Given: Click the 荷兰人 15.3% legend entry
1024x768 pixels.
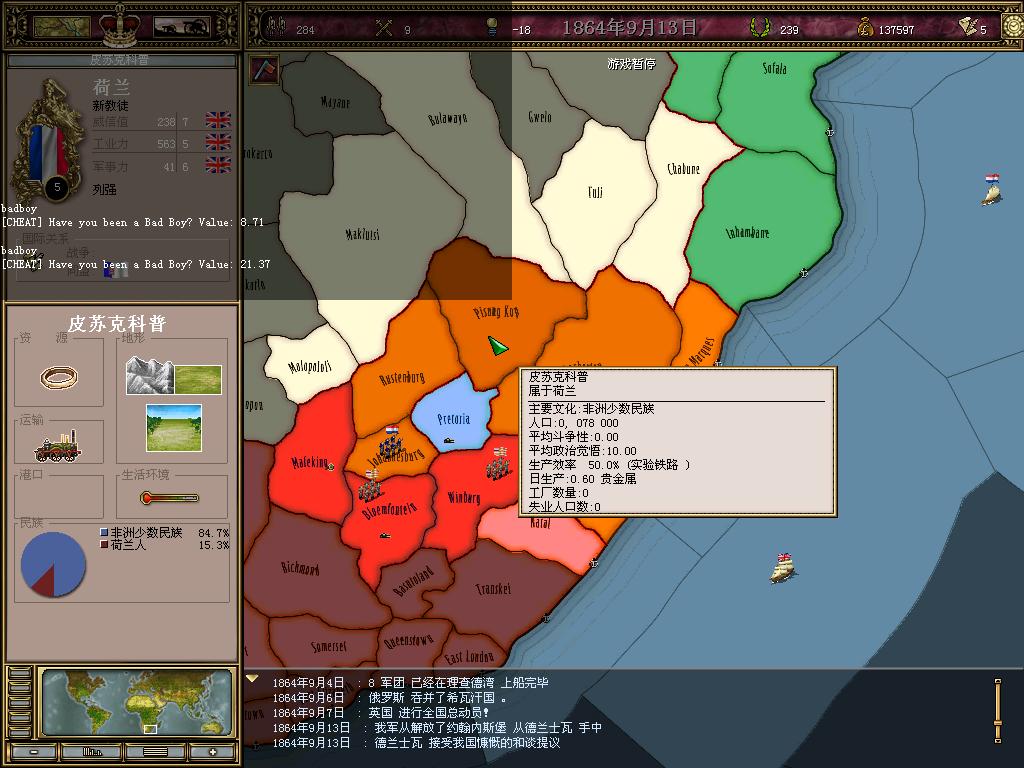Looking at the screenshot, I should tap(165, 545).
